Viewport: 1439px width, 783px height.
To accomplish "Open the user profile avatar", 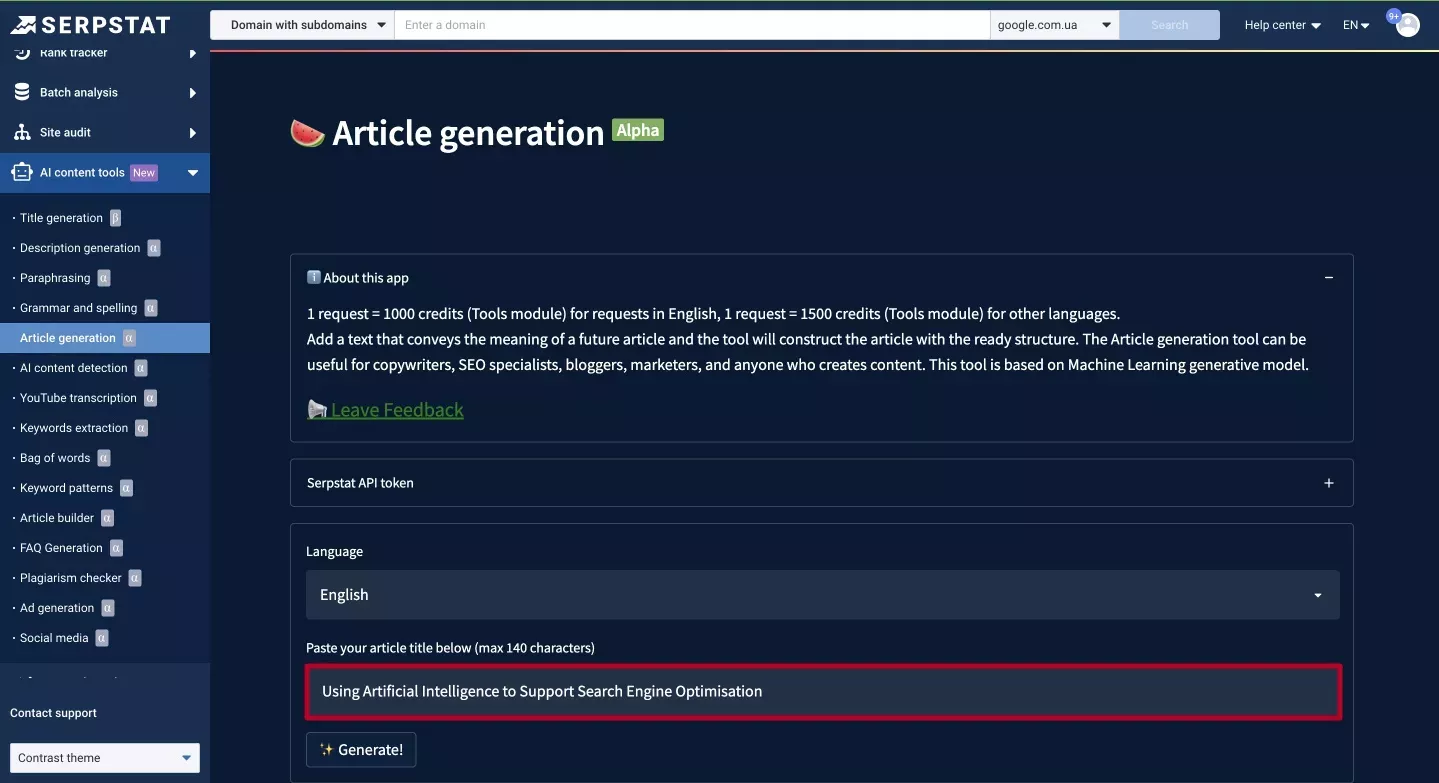I will [1408, 25].
